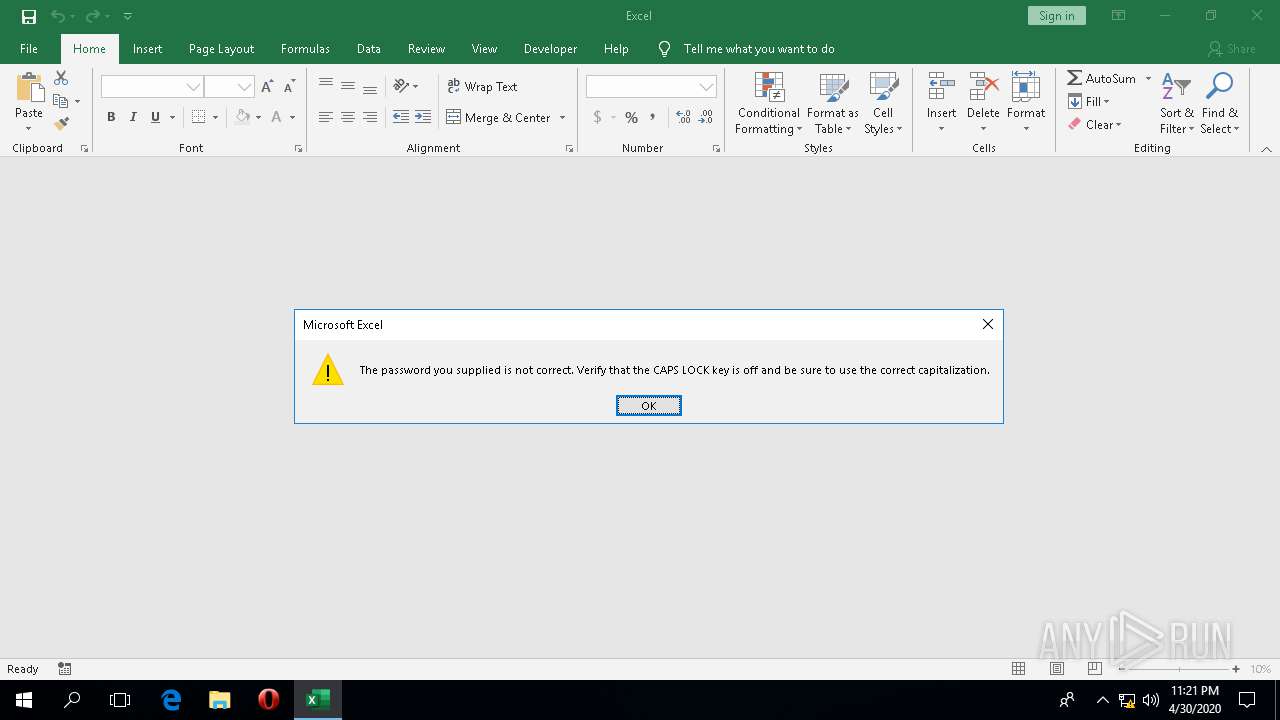Image resolution: width=1280 pixels, height=720 pixels.
Task: Click the Redo arrow icon
Action: pyautogui.click(x=92, y=16)
